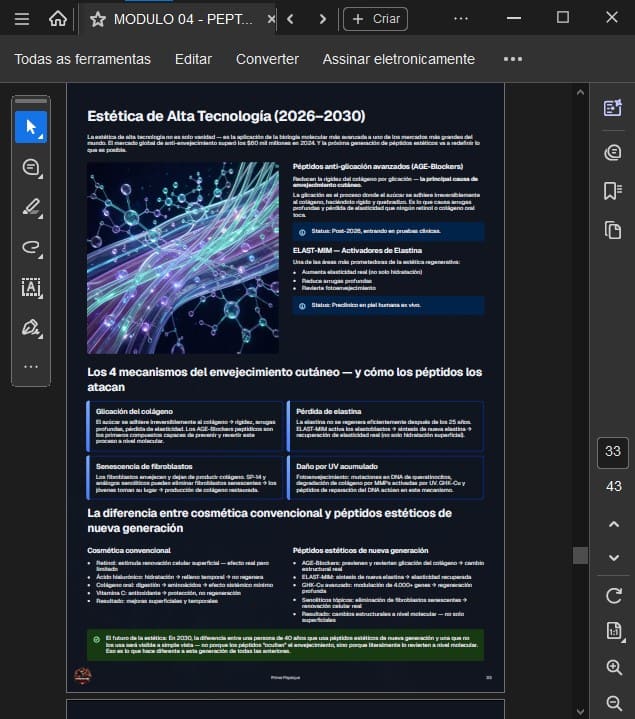This screenshot has width=635, height=719.
Task: Click the current page number 33 field
Action: pos(613,452)
